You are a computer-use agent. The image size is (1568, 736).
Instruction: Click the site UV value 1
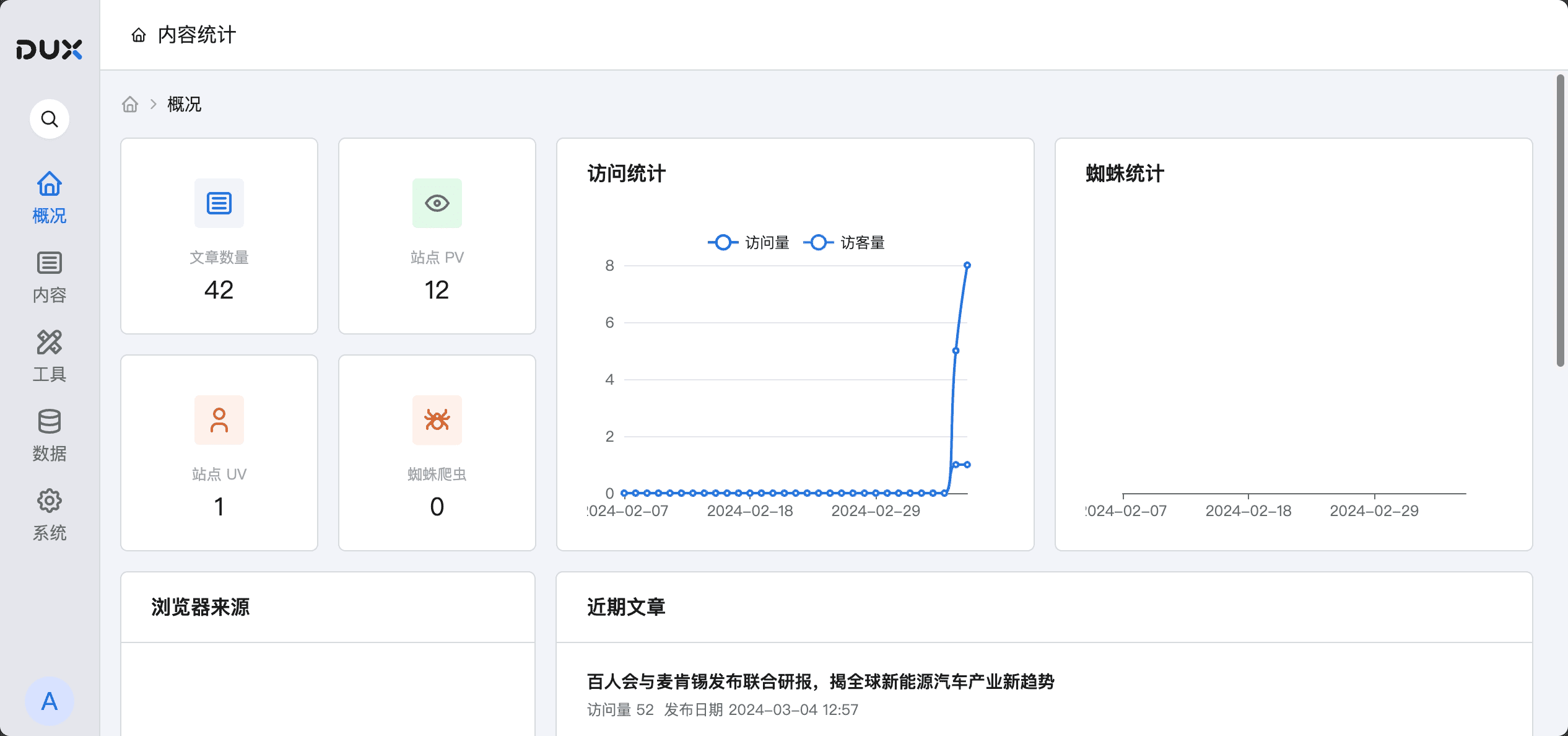pyautogui.click(x=219, y=507)
